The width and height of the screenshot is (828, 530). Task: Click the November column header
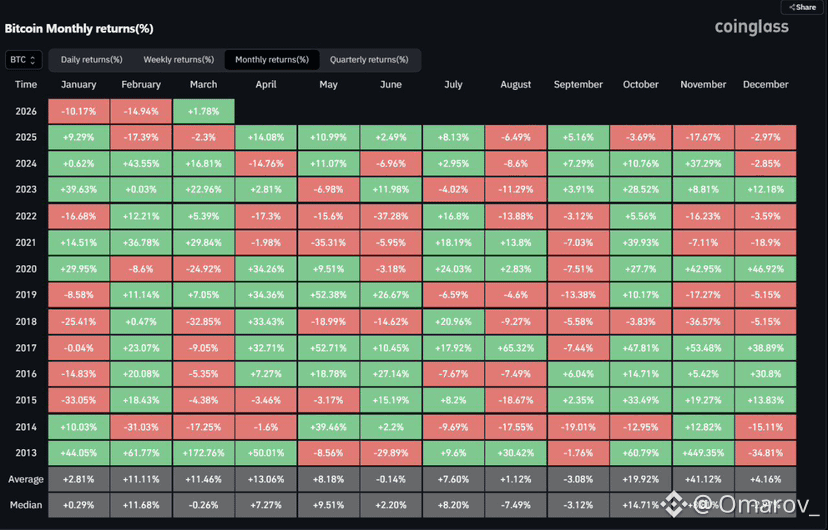coord(703,84)
